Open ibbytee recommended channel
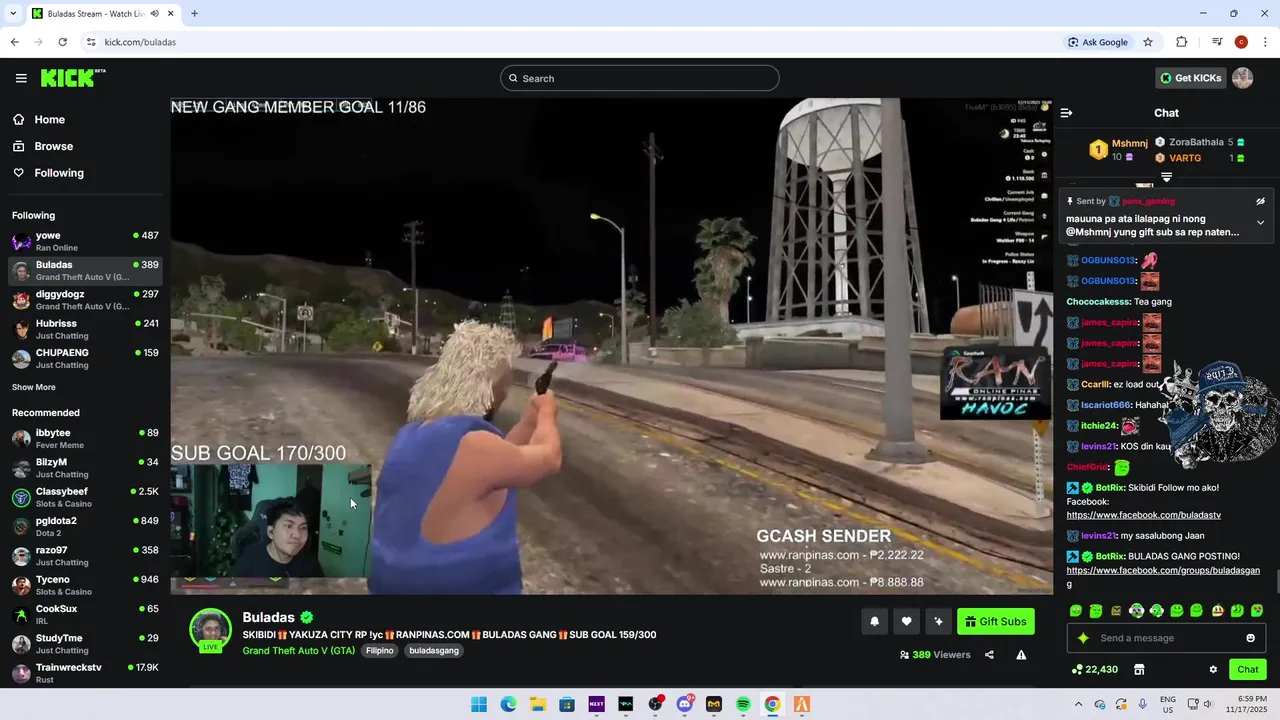The image size is (1280, 720). 85,438
